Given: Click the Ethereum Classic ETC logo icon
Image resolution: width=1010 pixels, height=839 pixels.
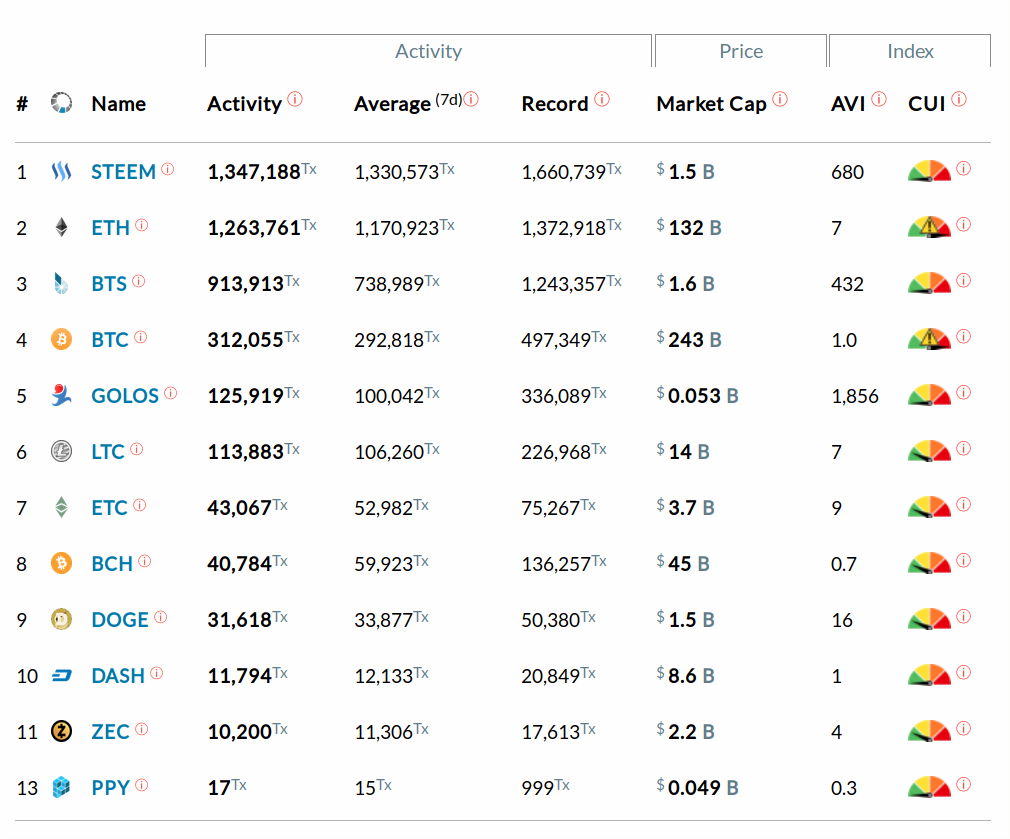Looking at the screenshot, I should coord(61,507).
